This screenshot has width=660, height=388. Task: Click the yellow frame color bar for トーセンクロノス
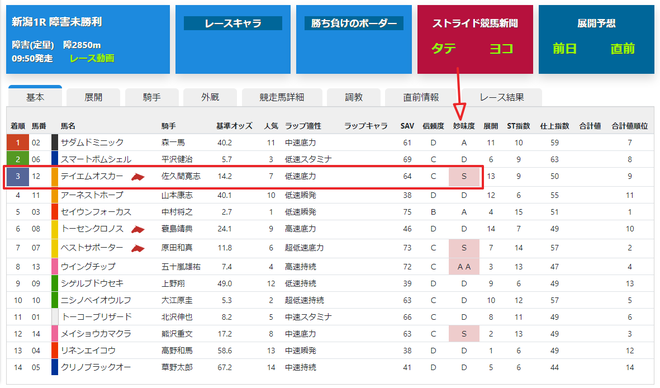click(55, 229)
